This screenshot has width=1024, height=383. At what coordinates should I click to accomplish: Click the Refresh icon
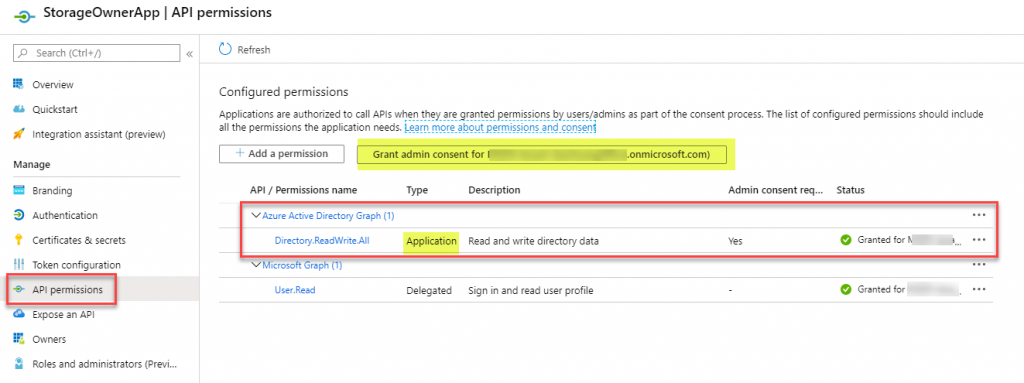(x=225, y=49)
